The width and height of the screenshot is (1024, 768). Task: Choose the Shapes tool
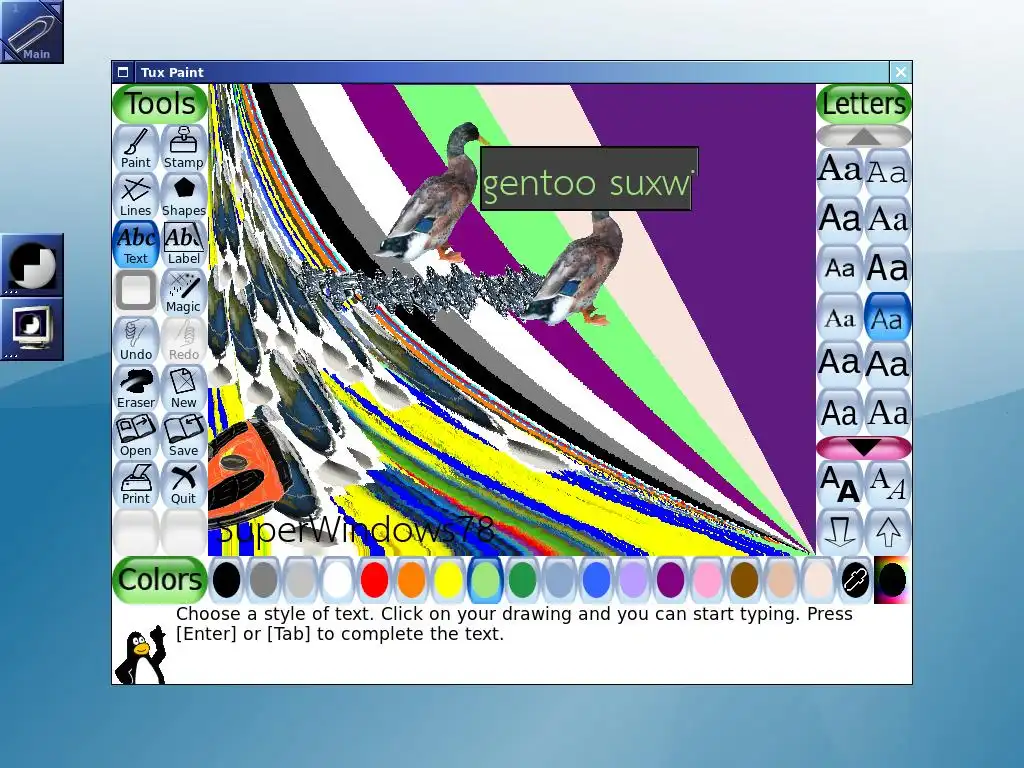coord(184,196)
